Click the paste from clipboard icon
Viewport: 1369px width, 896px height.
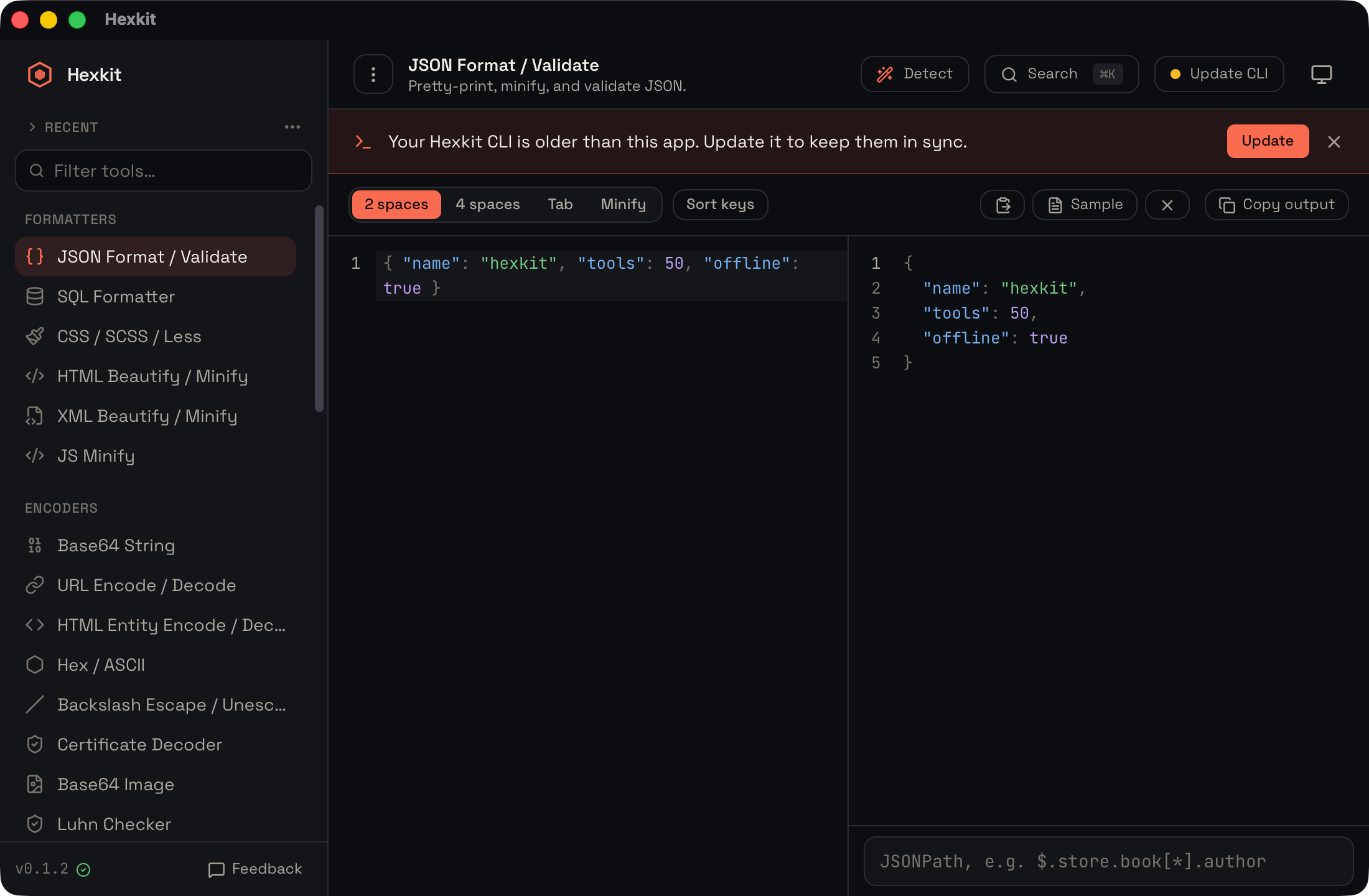tap(1002, 205)
